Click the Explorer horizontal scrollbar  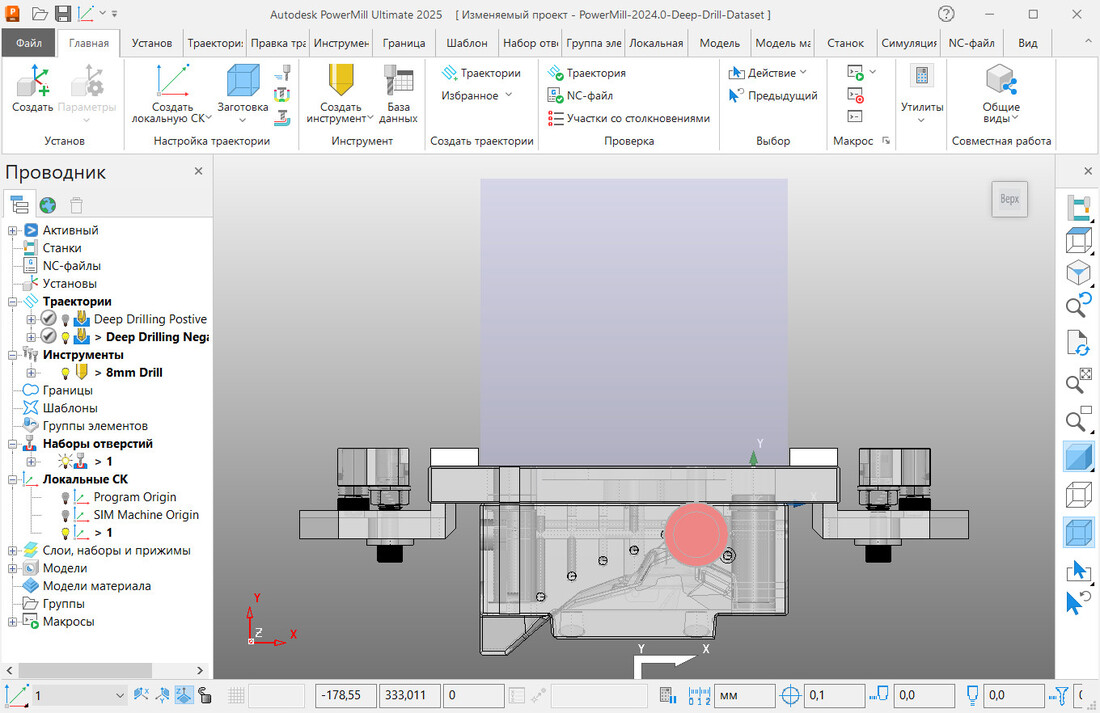(84, 670)
